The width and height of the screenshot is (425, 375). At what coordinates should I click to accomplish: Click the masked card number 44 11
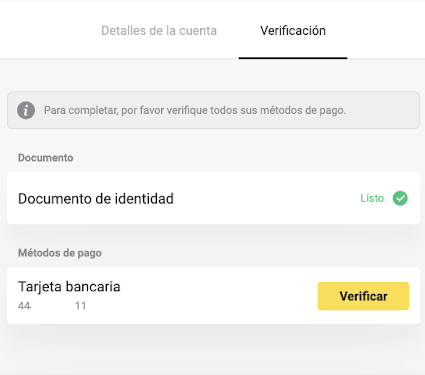[52, 306]
